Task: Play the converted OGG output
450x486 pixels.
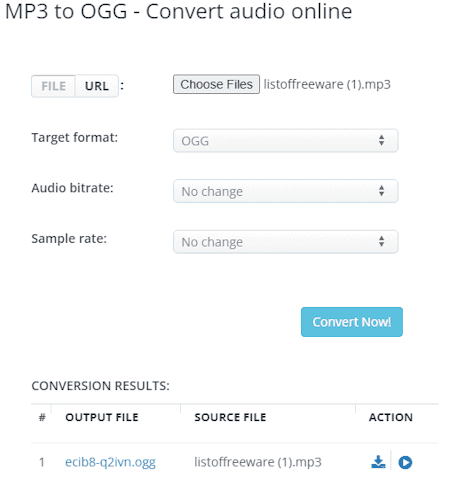Action: pos(405,462)
